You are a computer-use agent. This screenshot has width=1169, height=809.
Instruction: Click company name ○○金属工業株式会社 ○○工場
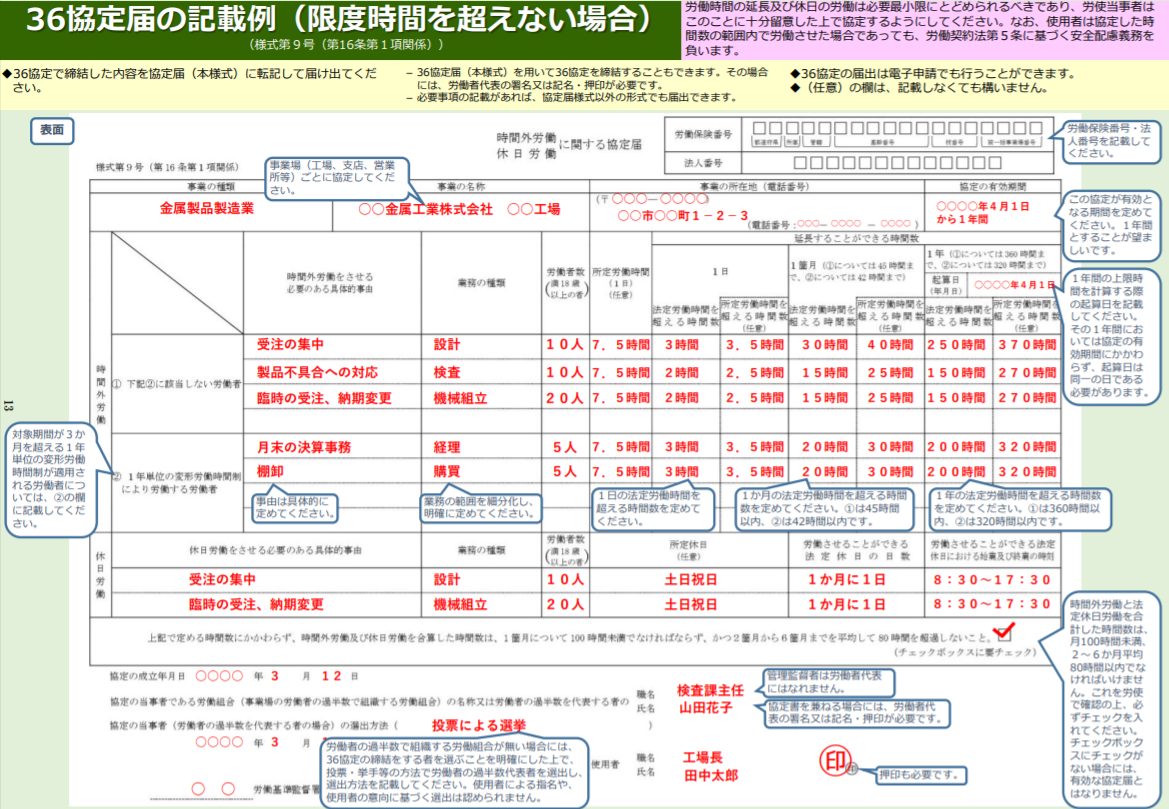pos(459,210)
